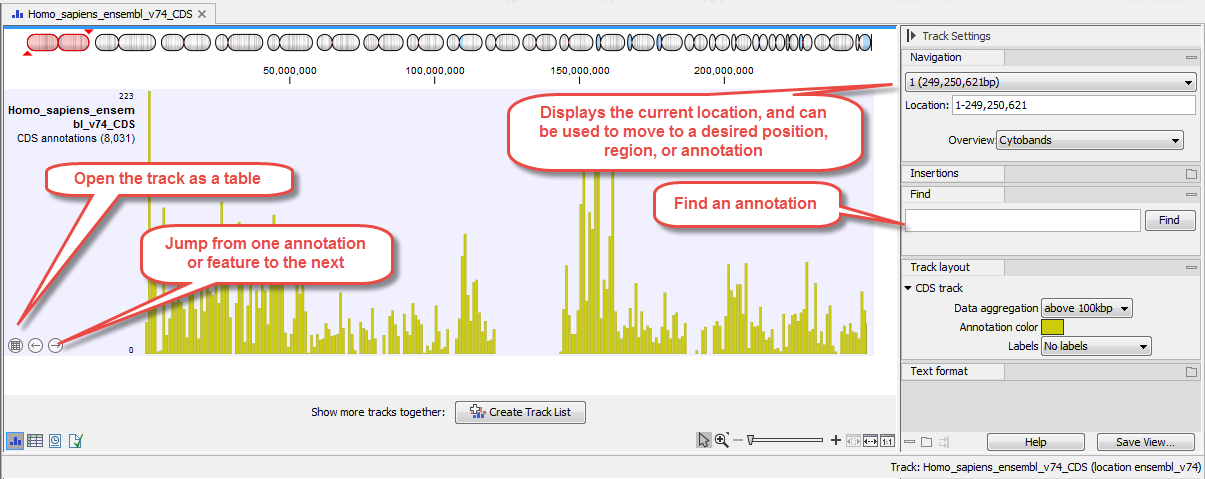
Task: Expand the Text format section
Action: (x=1190, y=372)
